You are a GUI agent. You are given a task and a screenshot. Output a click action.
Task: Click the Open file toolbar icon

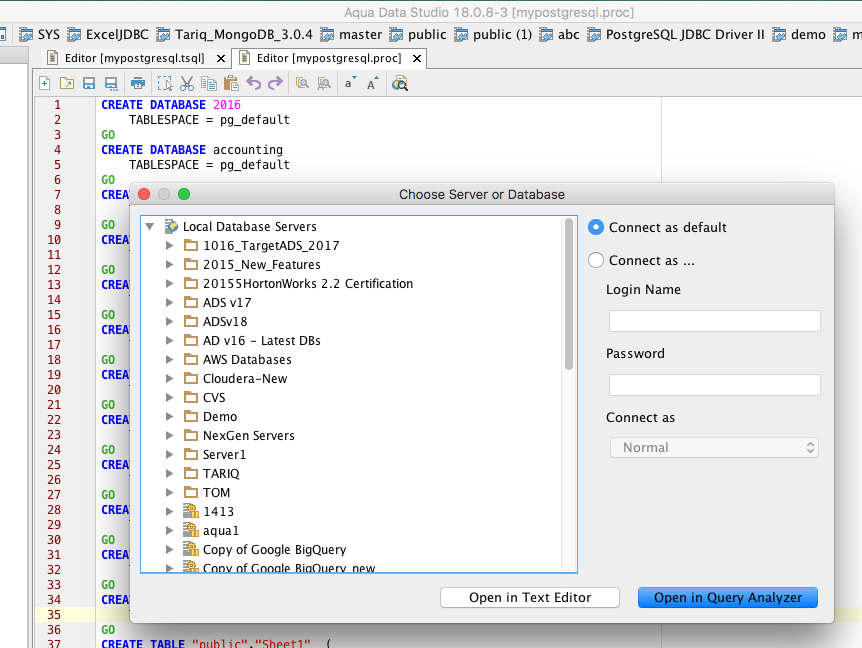click(x=67, y=84)
